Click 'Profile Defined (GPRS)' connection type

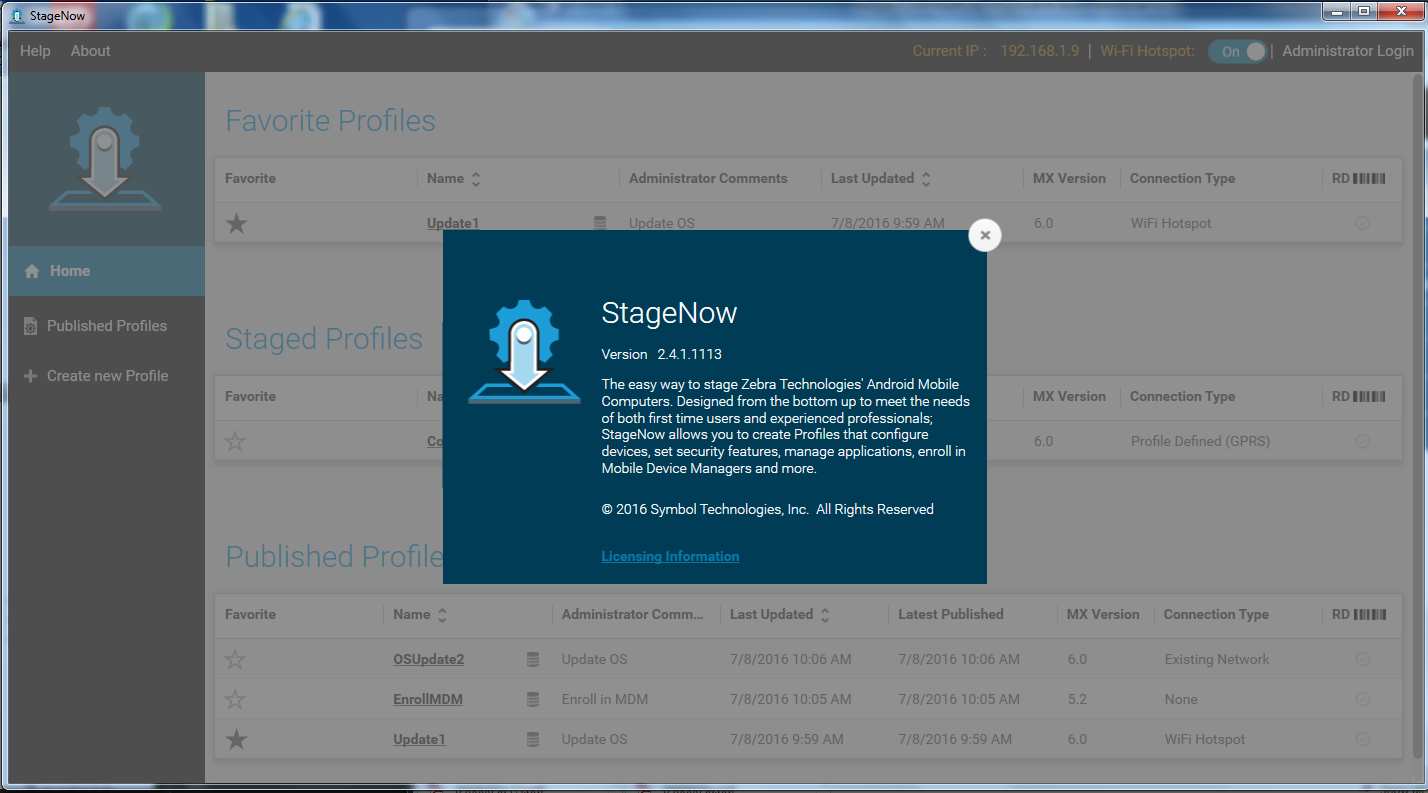click(1200, 441)
